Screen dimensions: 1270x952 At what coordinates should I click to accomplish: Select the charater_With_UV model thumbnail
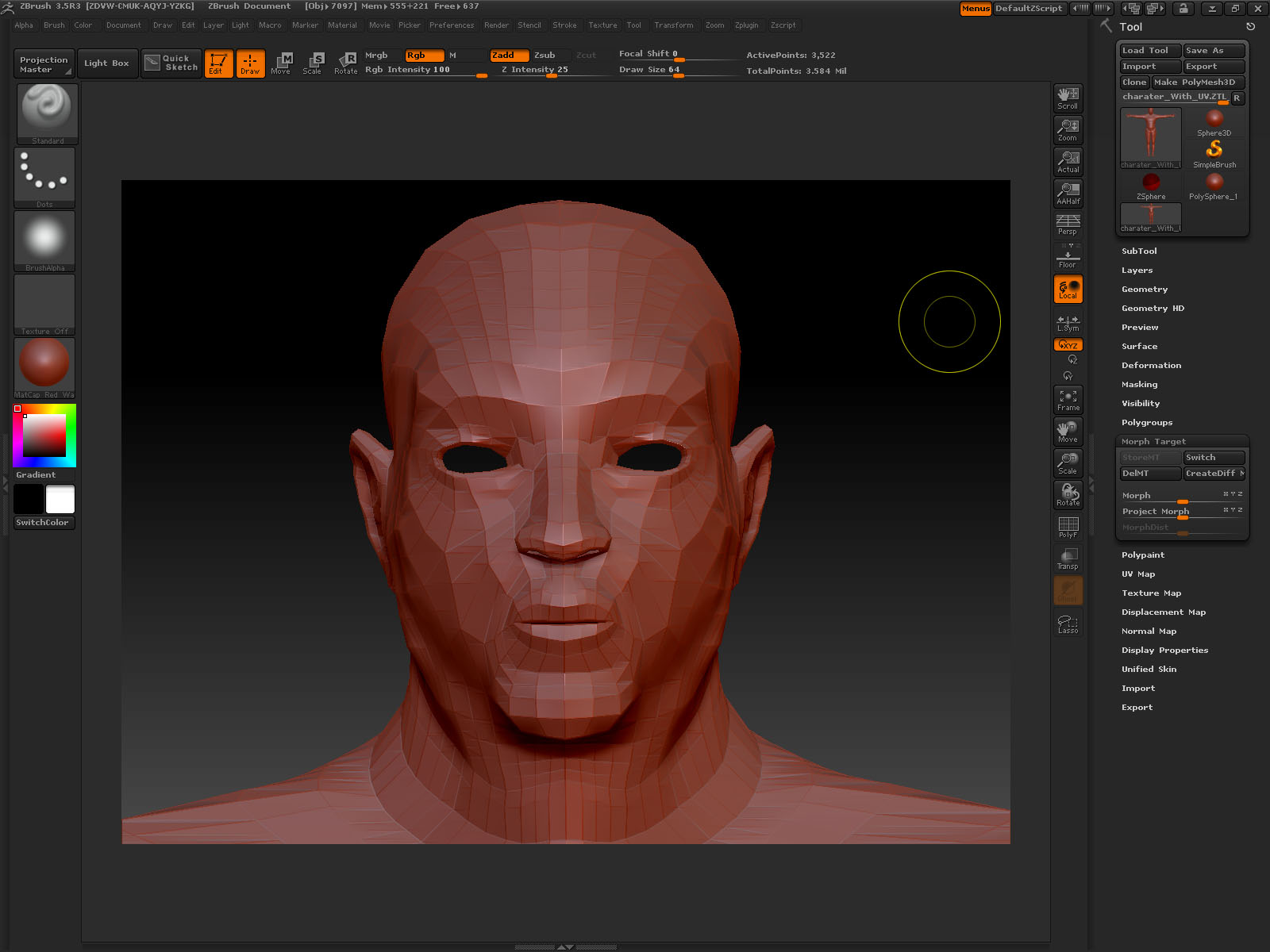tap(1151, 139)
